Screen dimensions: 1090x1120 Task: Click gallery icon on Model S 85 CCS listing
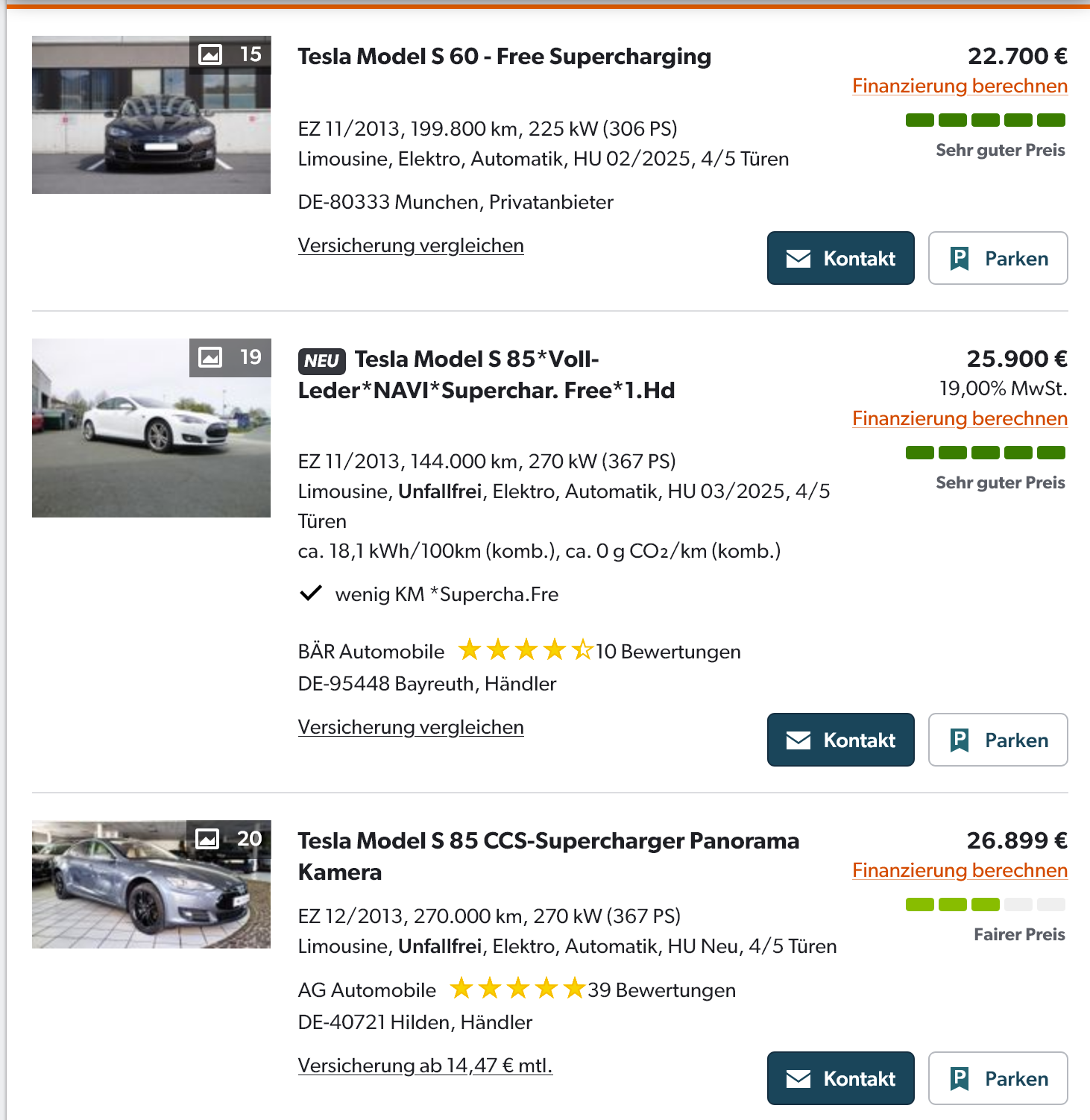point(207,839)
